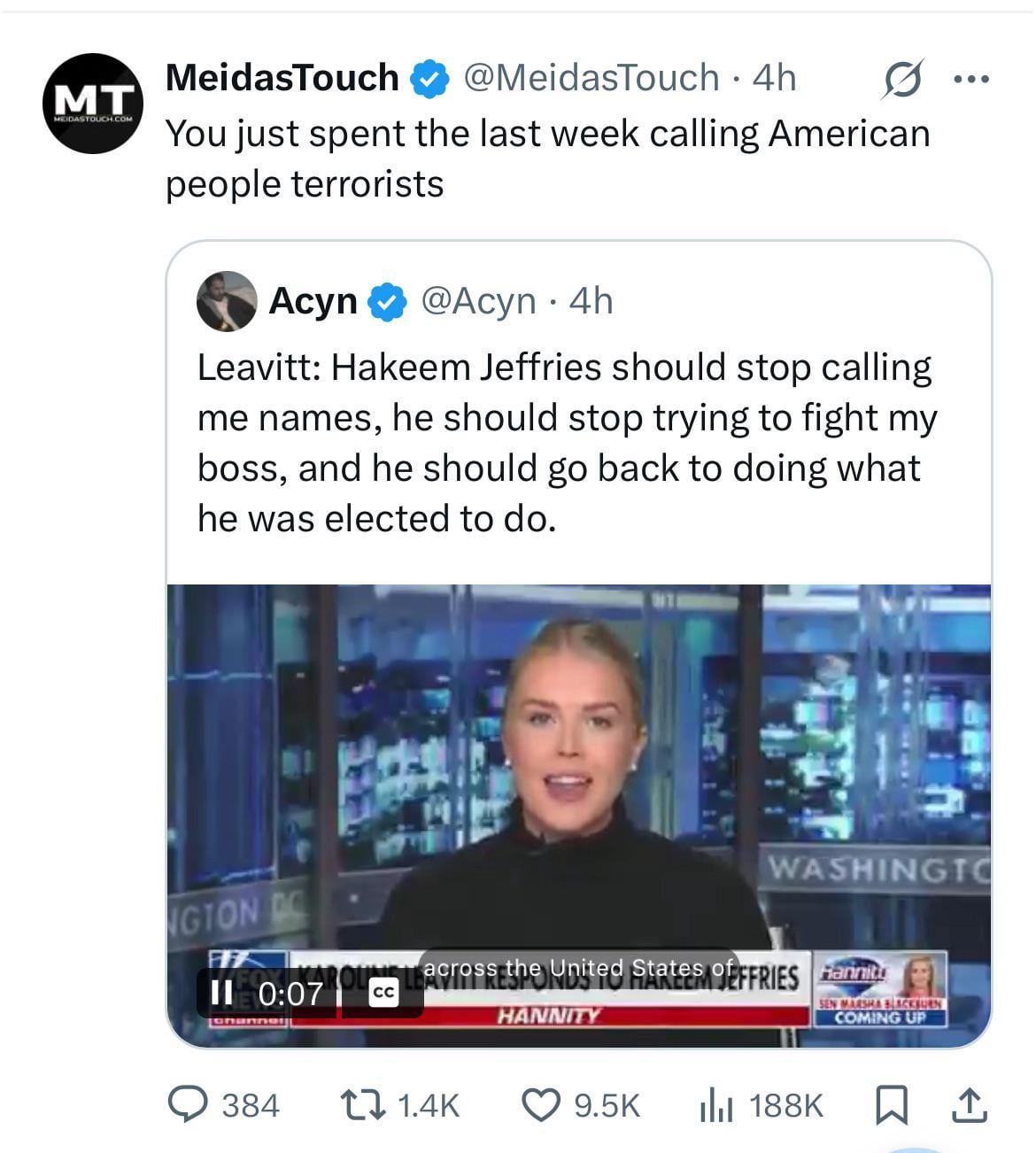1036x1153 pixels.
Task: Open the MeidasTouch profile avatar
Action: (x=93, y=103)
